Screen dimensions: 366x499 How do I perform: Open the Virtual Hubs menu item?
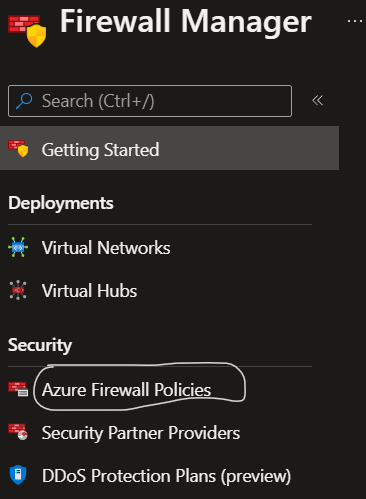(x=89, y=291)
